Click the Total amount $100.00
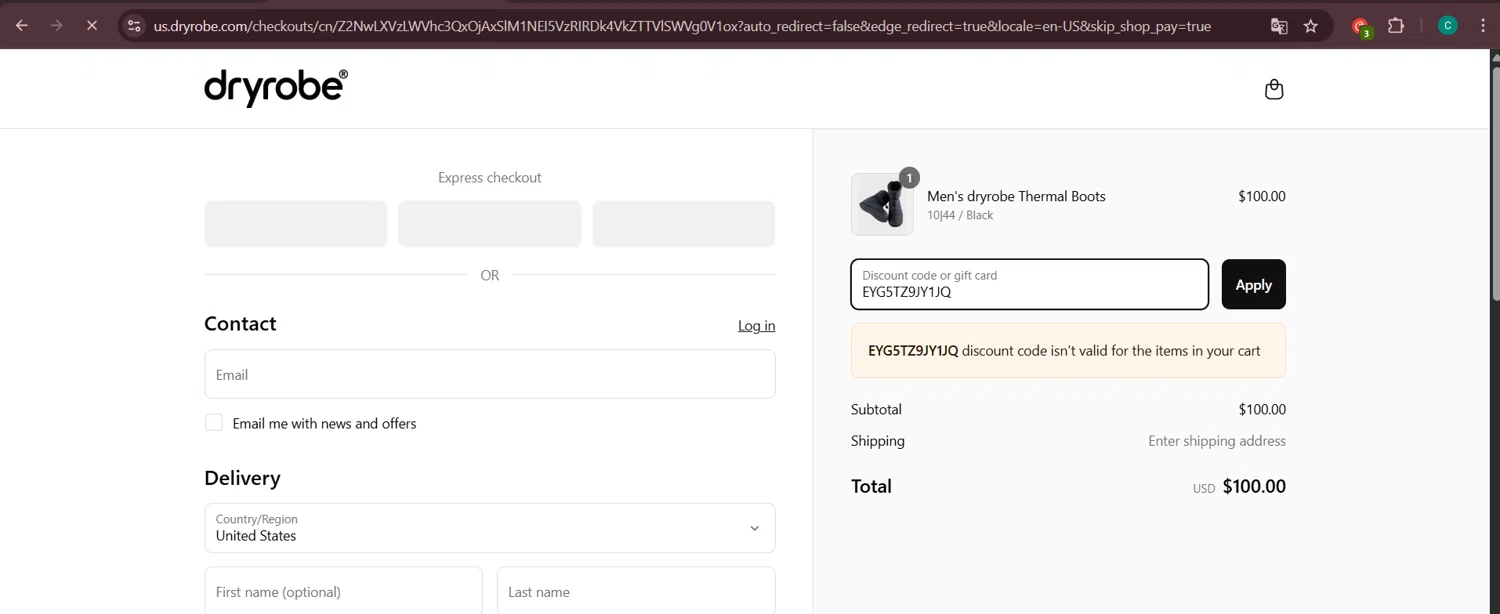Screen dimensions: 1500x614 tap(1254, 487)
